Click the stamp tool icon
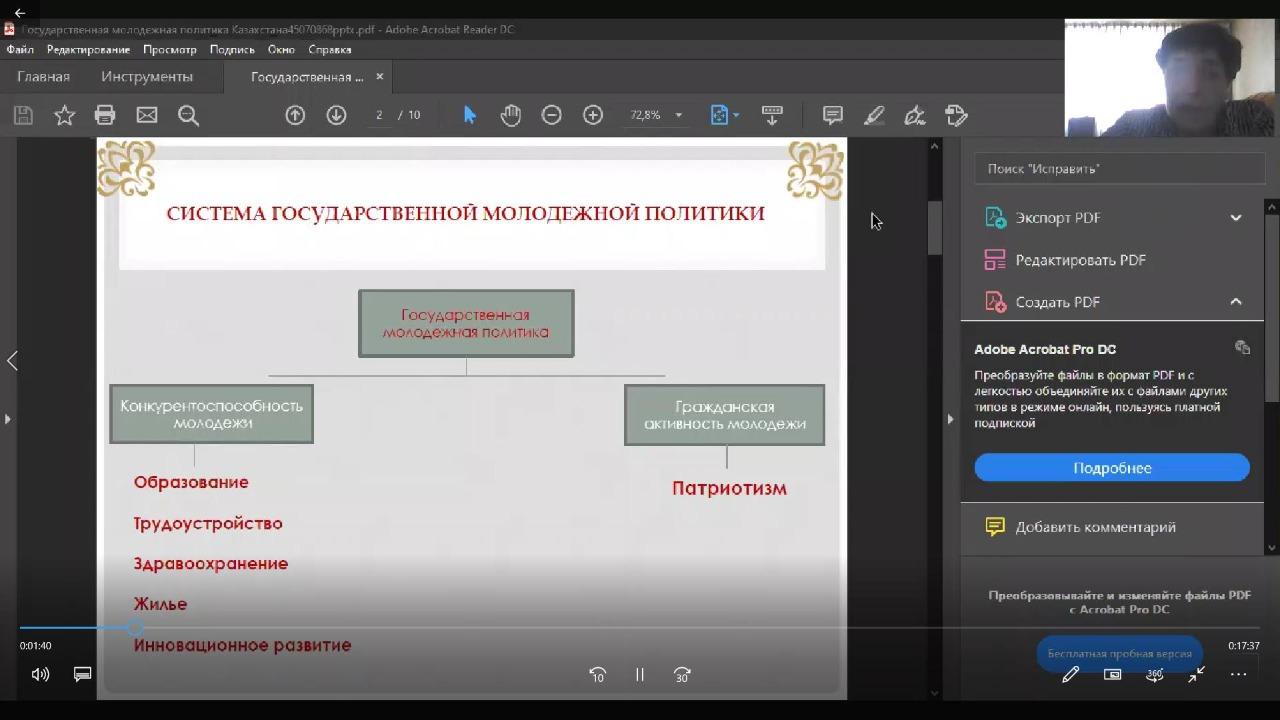1280x720 pixels. coord(957,115)
